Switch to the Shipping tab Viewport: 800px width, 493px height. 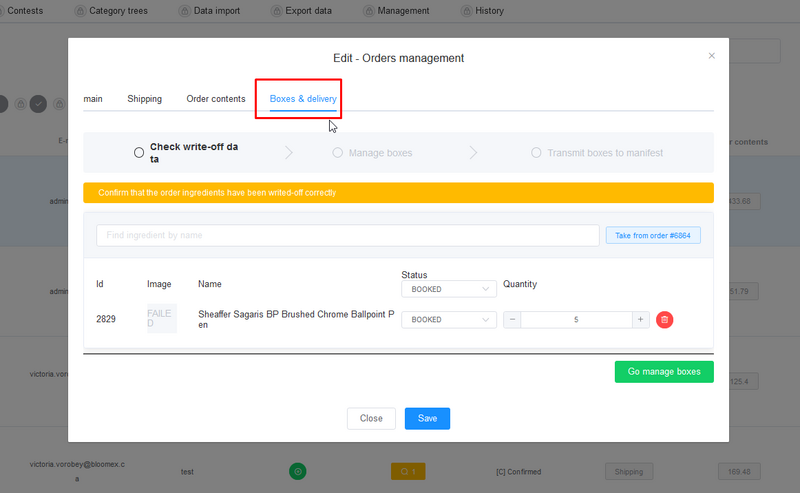(144, 99)
